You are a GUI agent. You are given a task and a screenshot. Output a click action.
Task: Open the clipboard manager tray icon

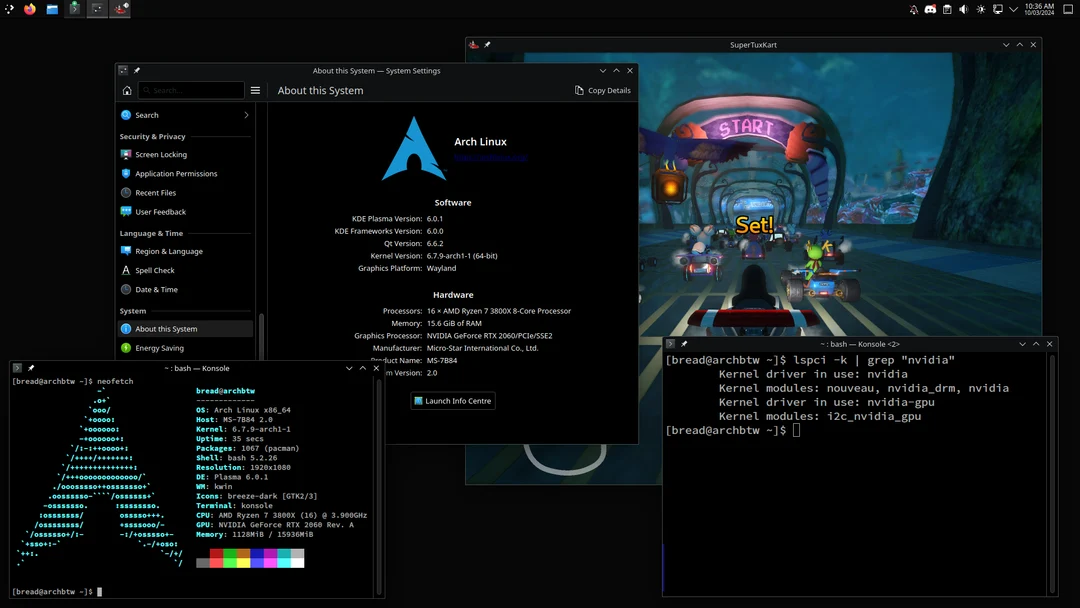pos(946,9)
